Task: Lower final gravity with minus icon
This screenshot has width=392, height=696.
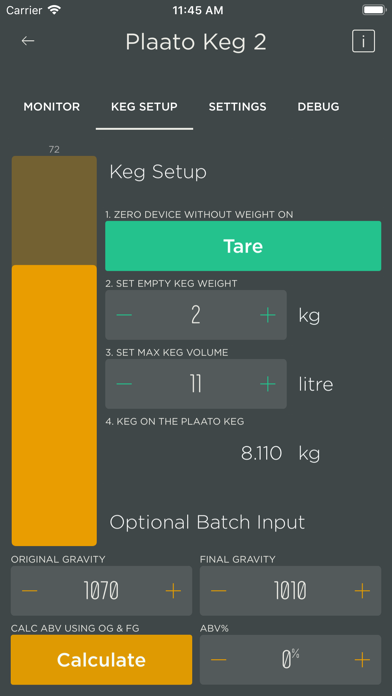Action: 219,591
